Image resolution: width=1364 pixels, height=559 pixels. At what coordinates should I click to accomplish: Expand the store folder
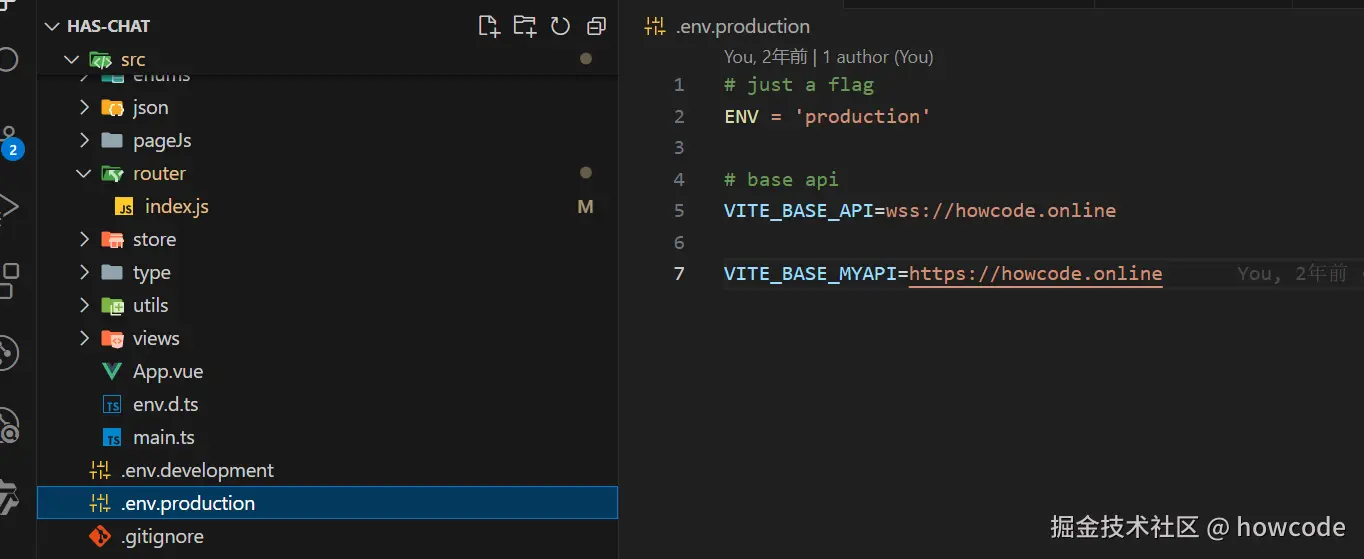pyautogui.click(x=84, y=240)
